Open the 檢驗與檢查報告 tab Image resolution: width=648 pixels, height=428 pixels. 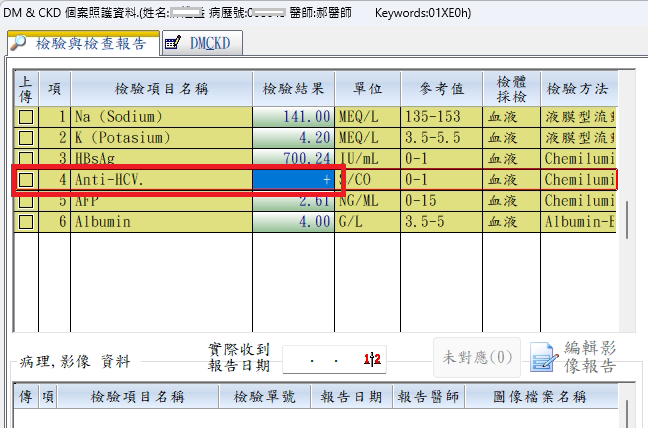(x=90, y=44)
